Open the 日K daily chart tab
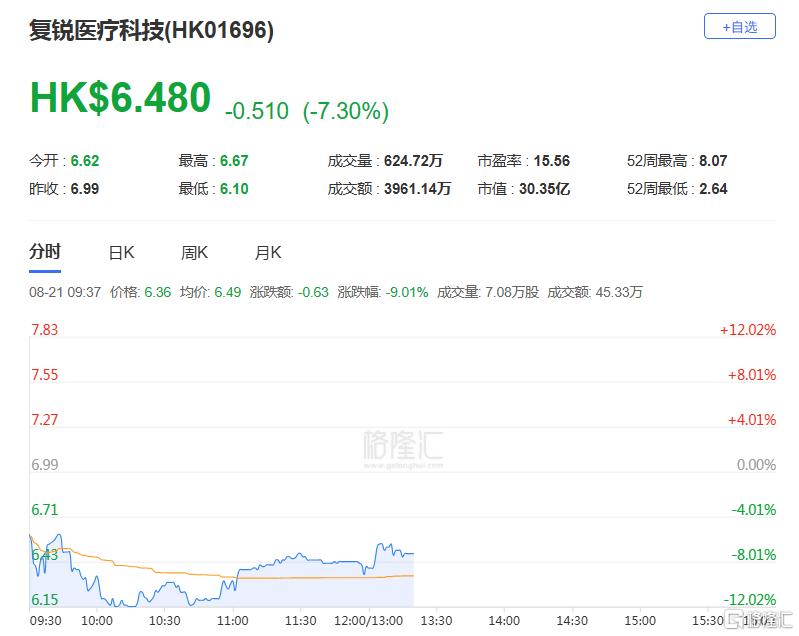This screenshot has height=636, width=799. click(x=121, y=253)
